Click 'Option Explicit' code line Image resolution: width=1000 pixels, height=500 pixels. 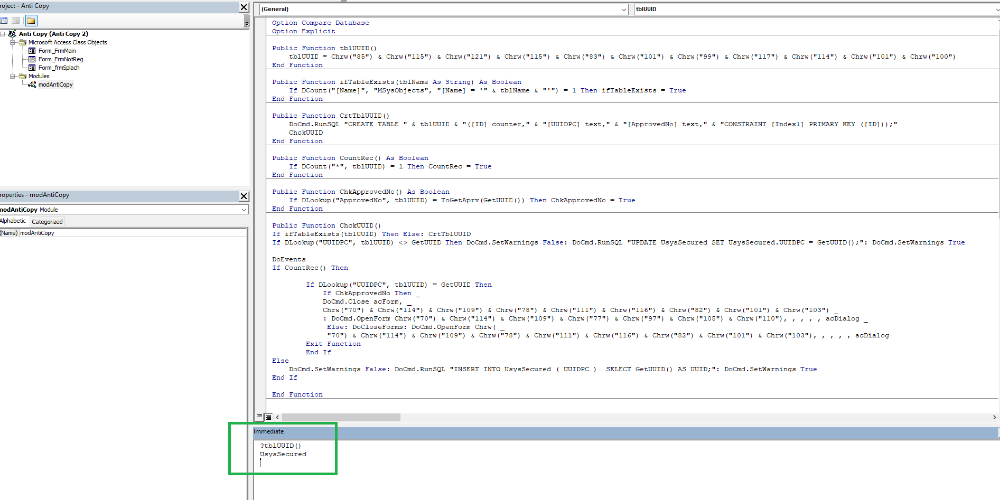pos(303,31)
